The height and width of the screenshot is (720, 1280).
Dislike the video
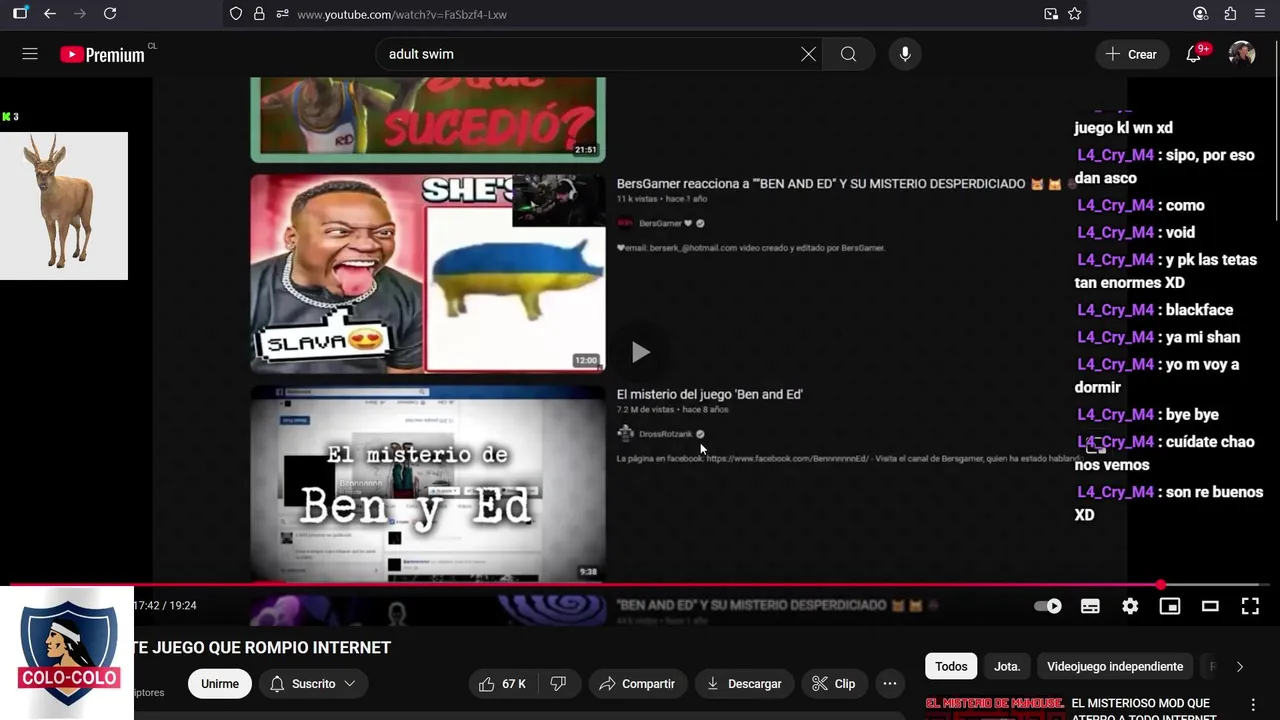pyautogui.click(x=559, y=684)
